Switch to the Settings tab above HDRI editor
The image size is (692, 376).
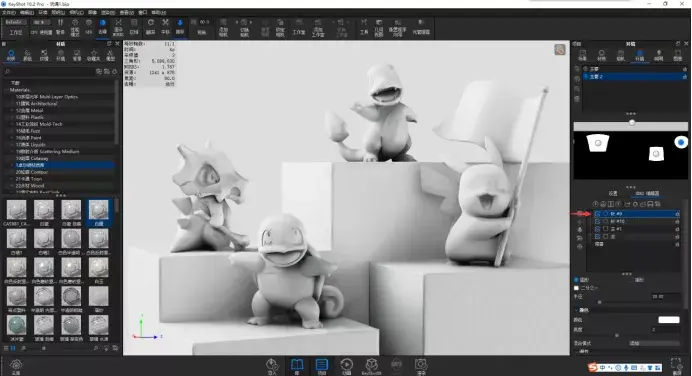point(613,193)
